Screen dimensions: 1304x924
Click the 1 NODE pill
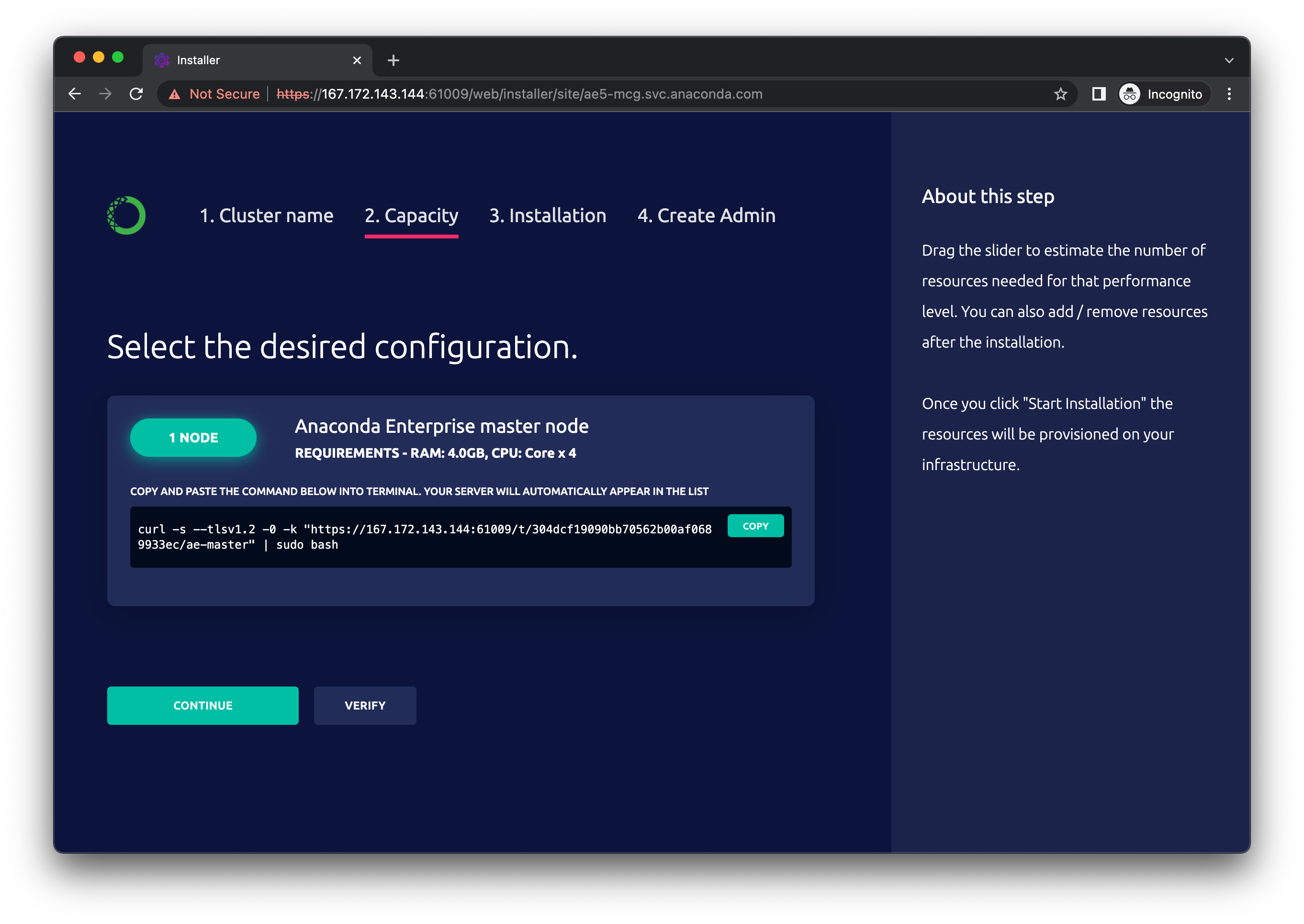(x=193, y=438)
